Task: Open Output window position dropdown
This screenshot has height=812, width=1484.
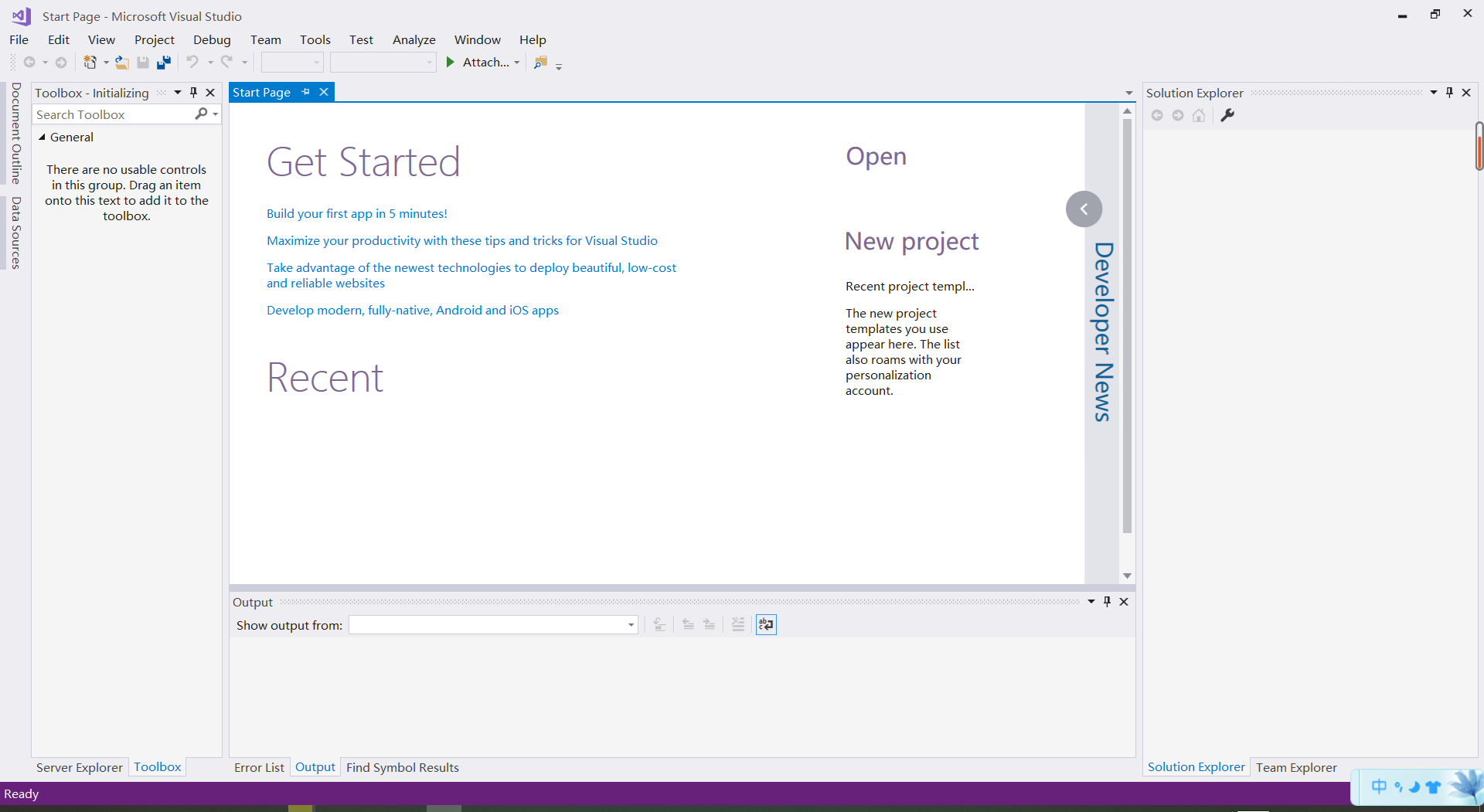Action: coord(1091,601)
